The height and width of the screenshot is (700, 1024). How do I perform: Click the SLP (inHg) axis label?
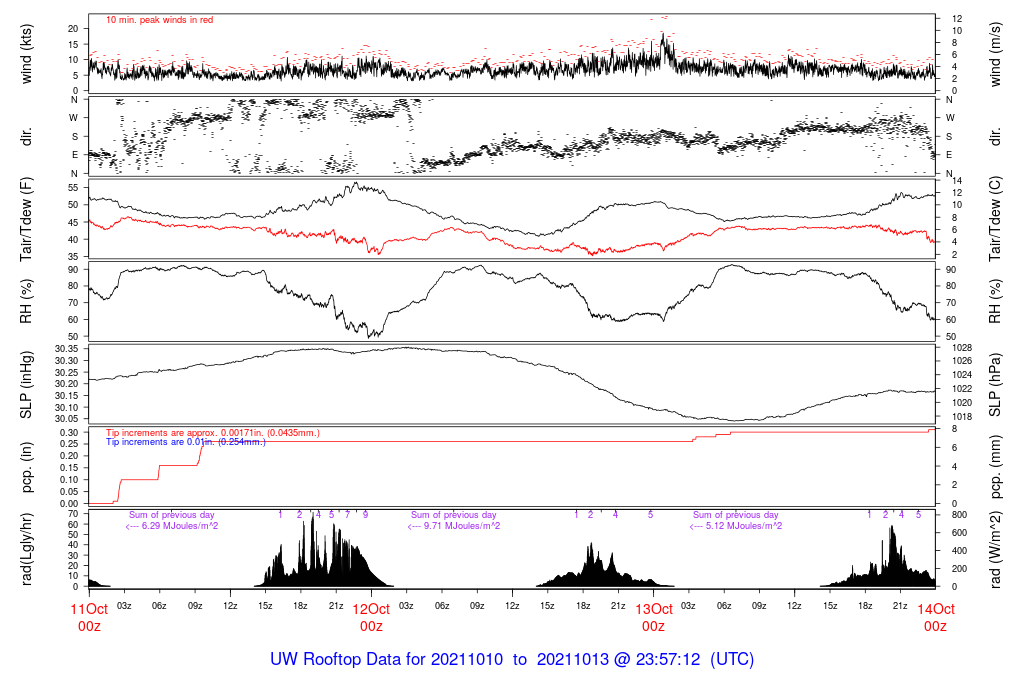27,385
